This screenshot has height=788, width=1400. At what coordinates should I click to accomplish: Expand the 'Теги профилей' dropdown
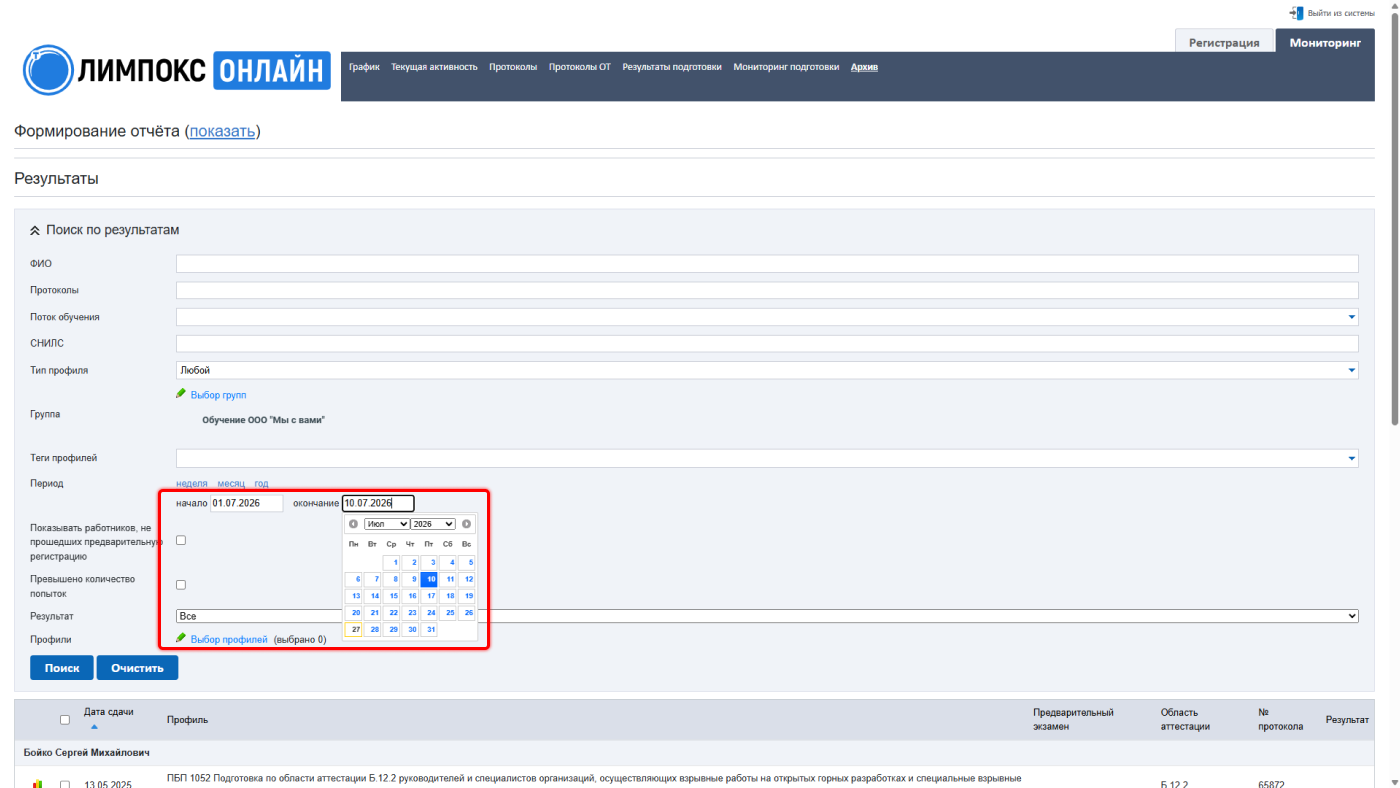767,458
